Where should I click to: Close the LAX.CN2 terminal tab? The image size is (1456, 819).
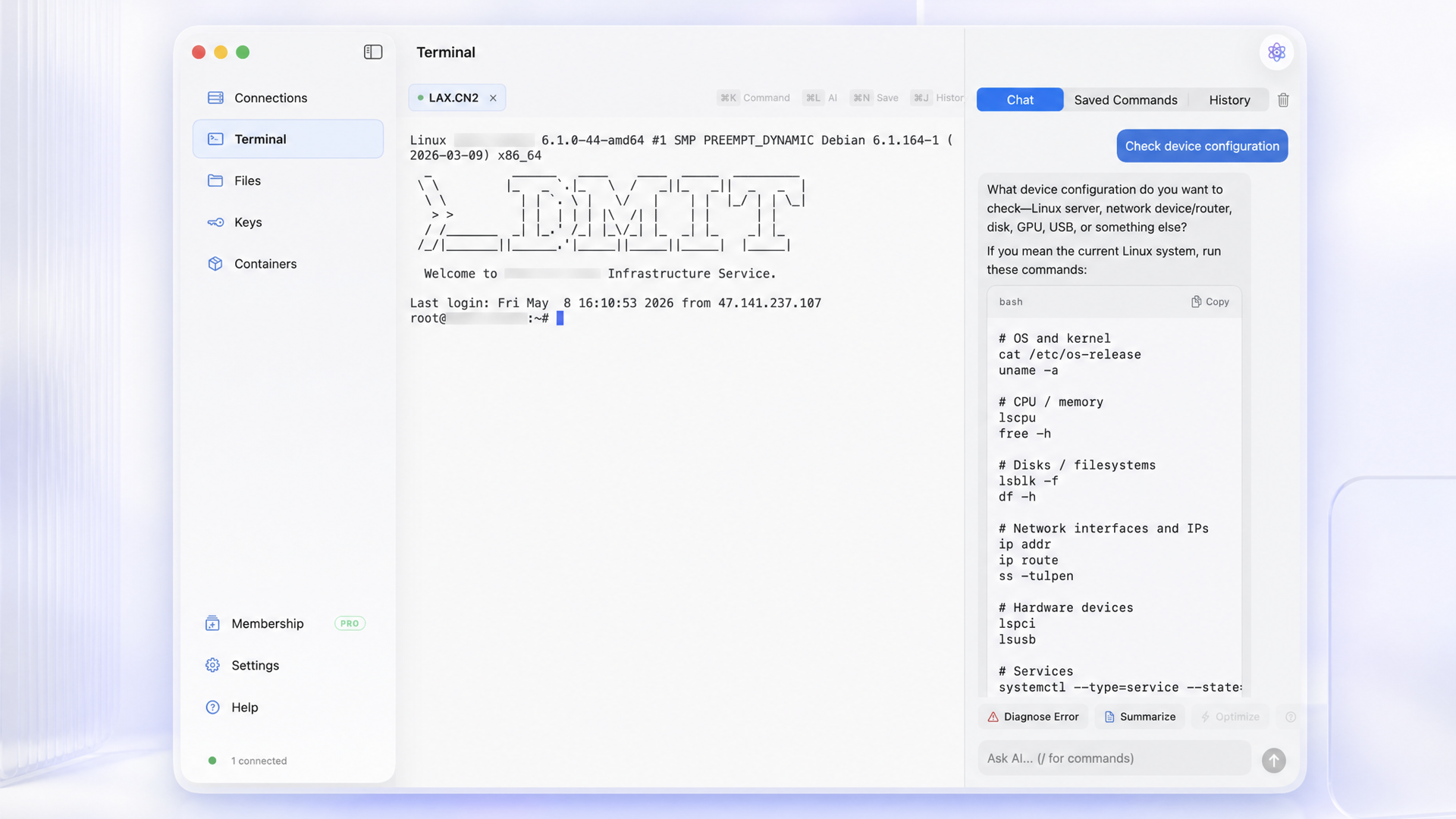(493, 98)
